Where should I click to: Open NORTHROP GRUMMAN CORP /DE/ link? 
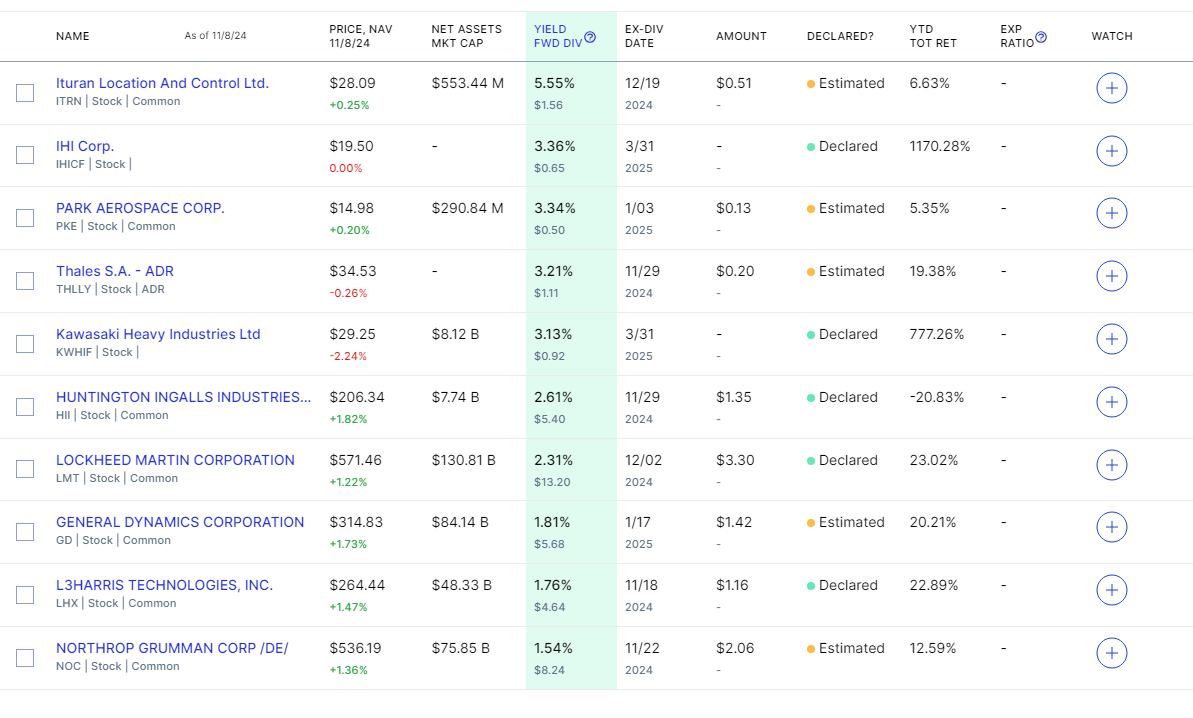pos(172,648)
